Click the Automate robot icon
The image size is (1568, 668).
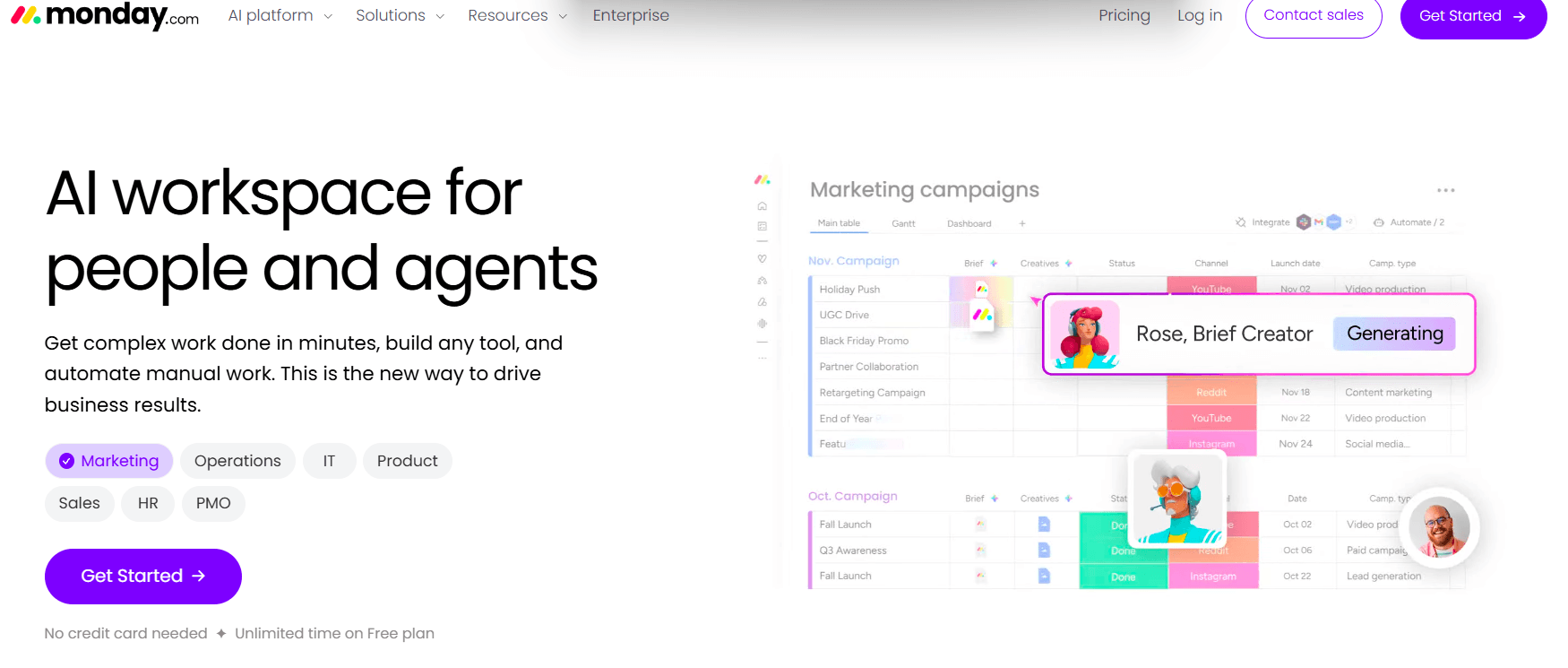(x=1379, y=222)
